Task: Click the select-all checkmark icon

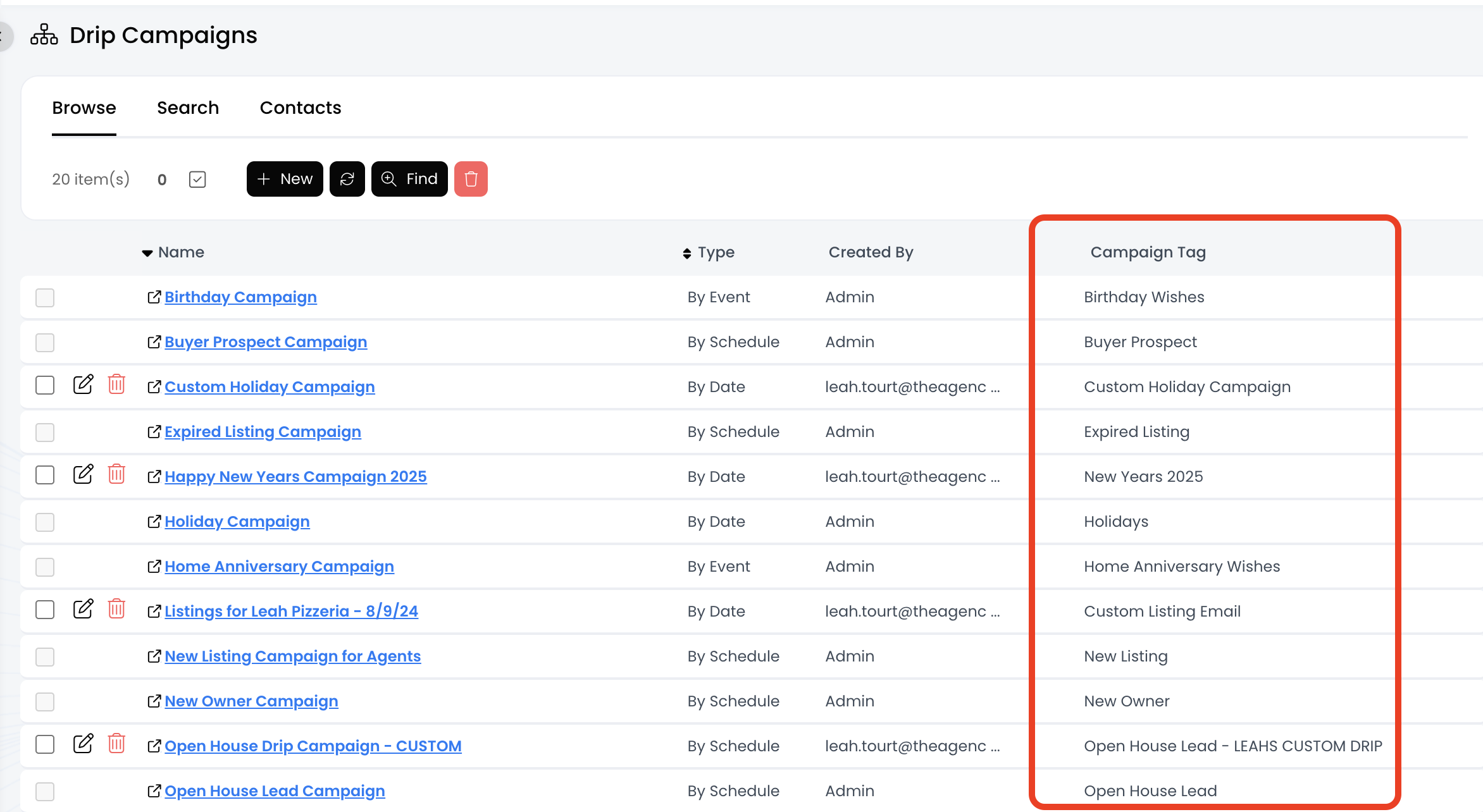Action: 197,180
